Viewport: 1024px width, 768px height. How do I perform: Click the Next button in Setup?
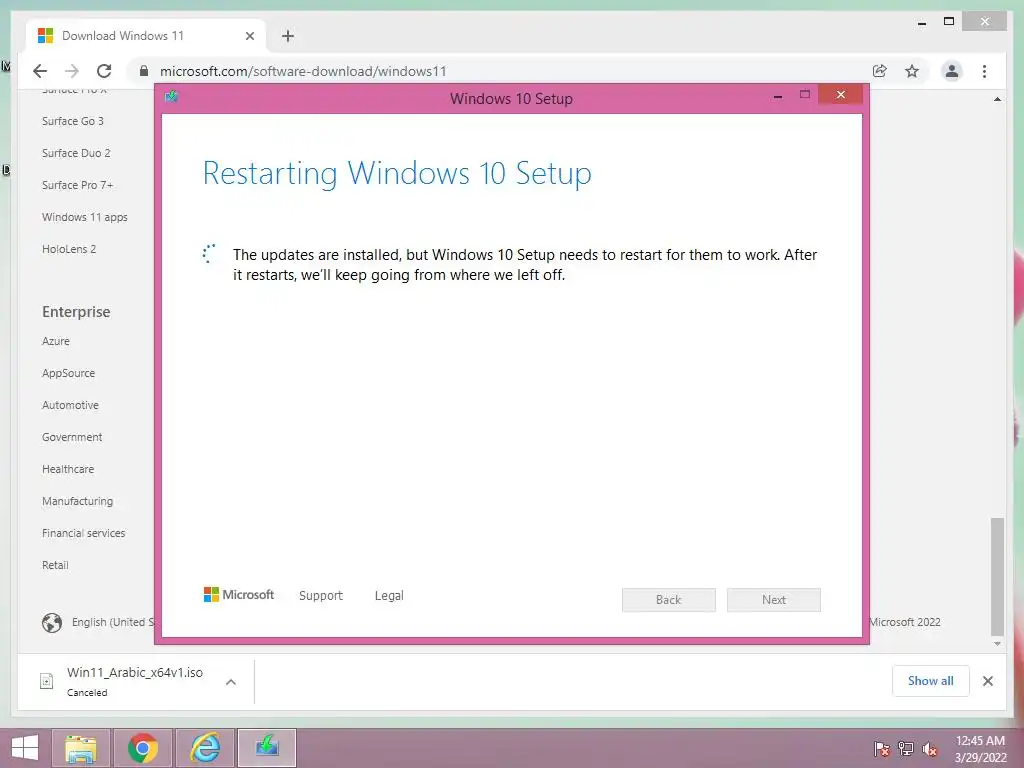pos(774,600)
